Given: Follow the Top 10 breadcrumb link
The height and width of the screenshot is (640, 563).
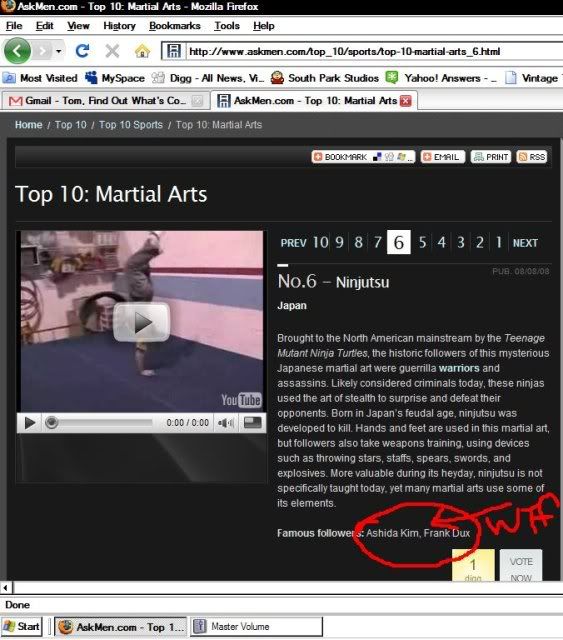Looking at the screenshot, I should tap(71, 125).
